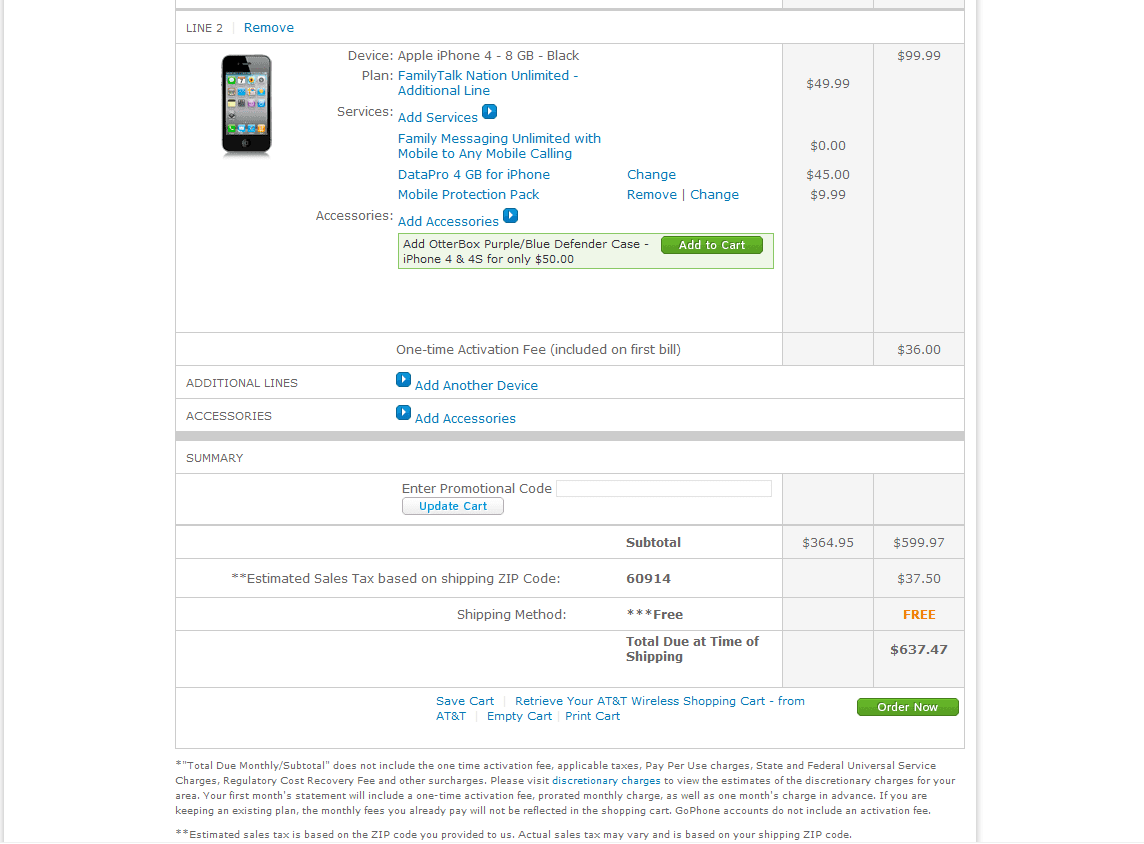The height and width of the screenshot is (844, 1144).
Task: Remove the Mobile Protection Pack
Action: (x=652, y=195)
